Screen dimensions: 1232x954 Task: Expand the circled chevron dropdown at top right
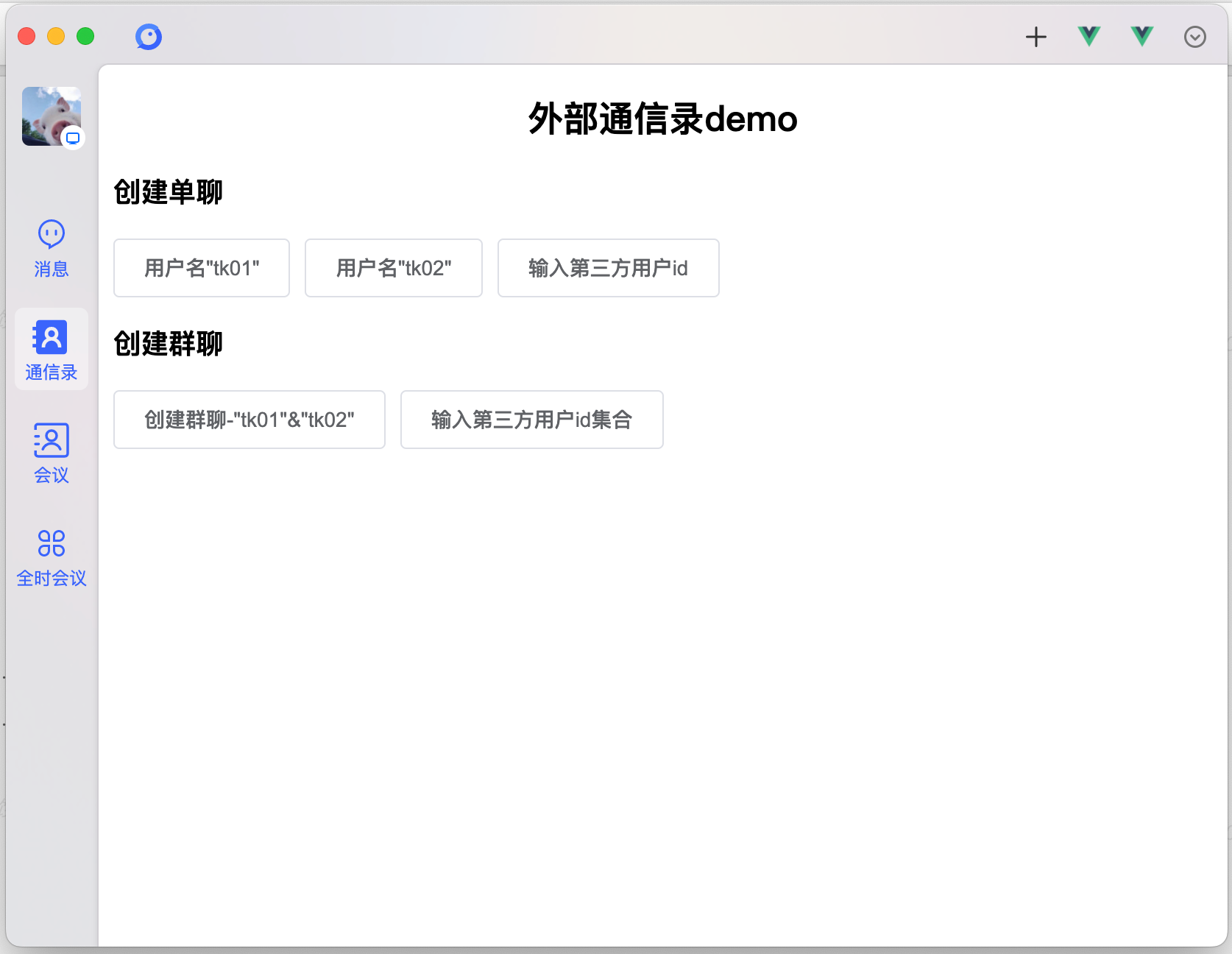(1194, 37)
